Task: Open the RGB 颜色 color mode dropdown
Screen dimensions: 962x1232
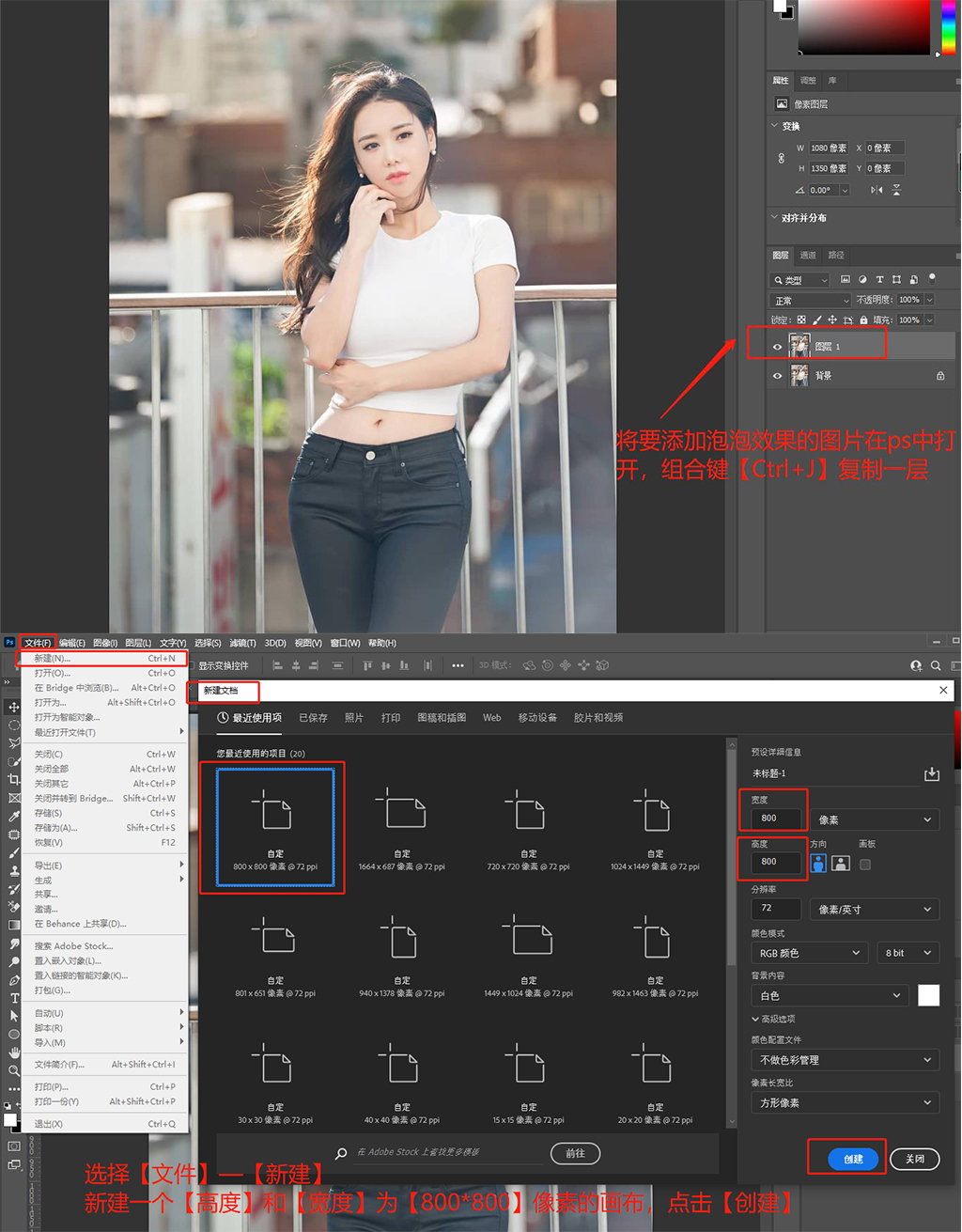Action: tap(809, 953)
